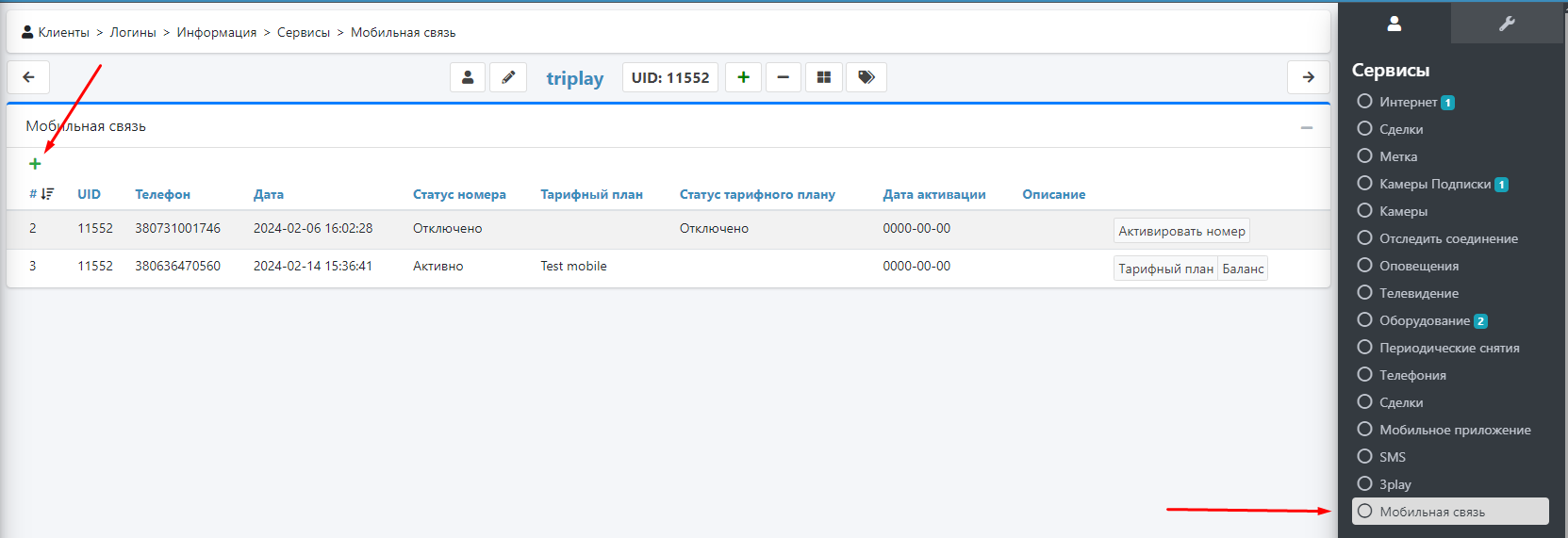Viewport: 1568px width, 538px height.
Task: Open the Клиенты breadcrumb
Action: pyautogui.click(x=63, y=32)
